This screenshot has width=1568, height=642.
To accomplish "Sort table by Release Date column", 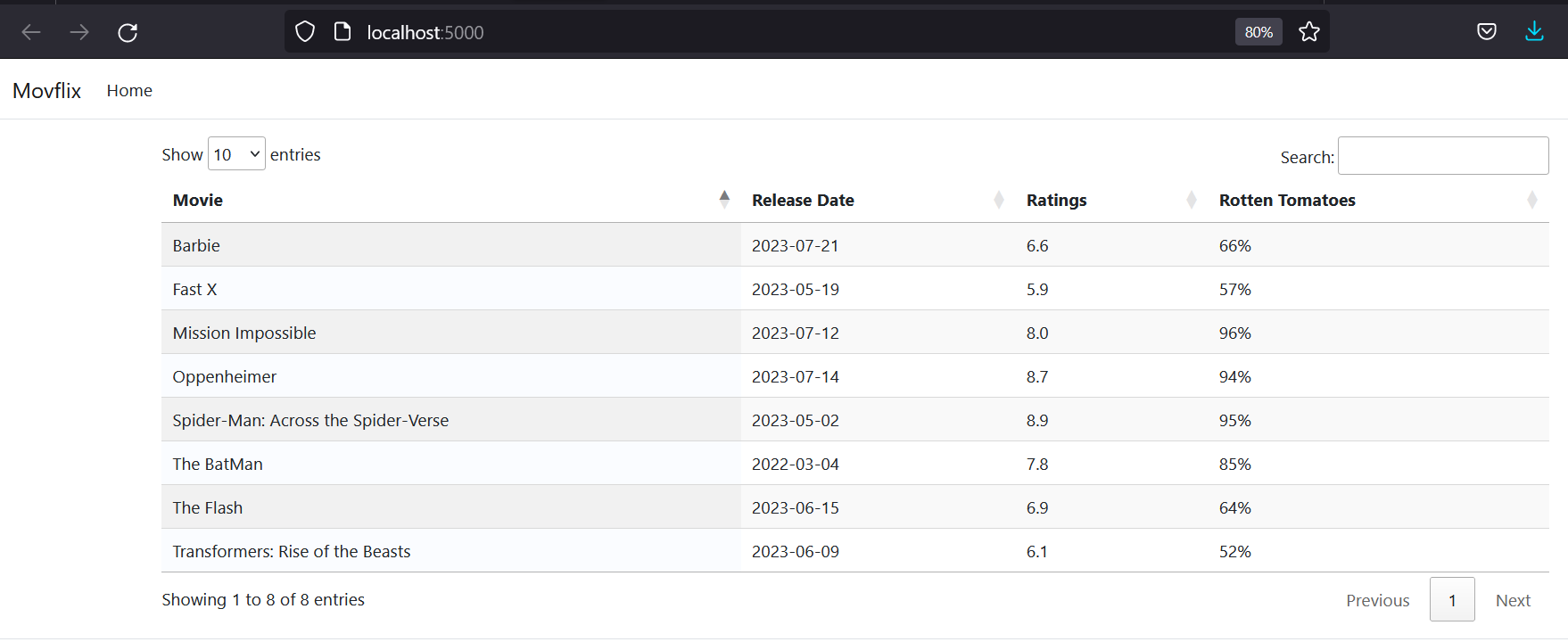I will [x=876, y=201].
